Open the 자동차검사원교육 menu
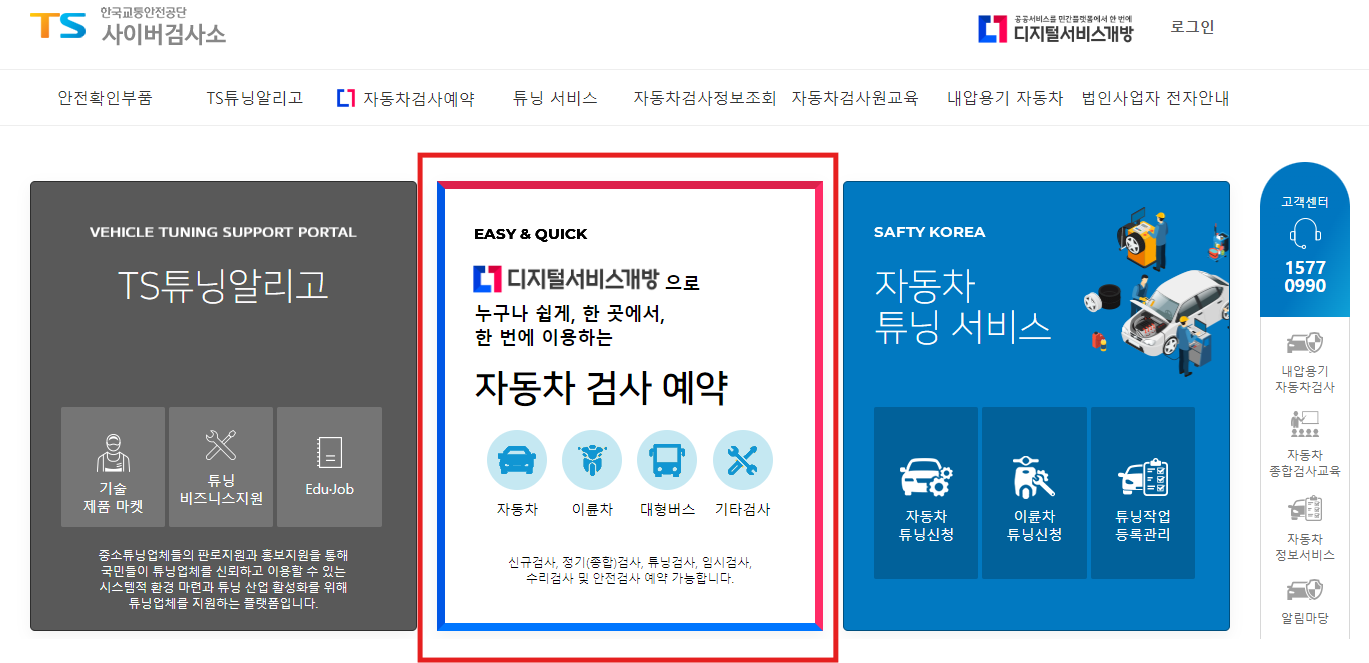Screen dimensions: 1369x663 [854, 98]
